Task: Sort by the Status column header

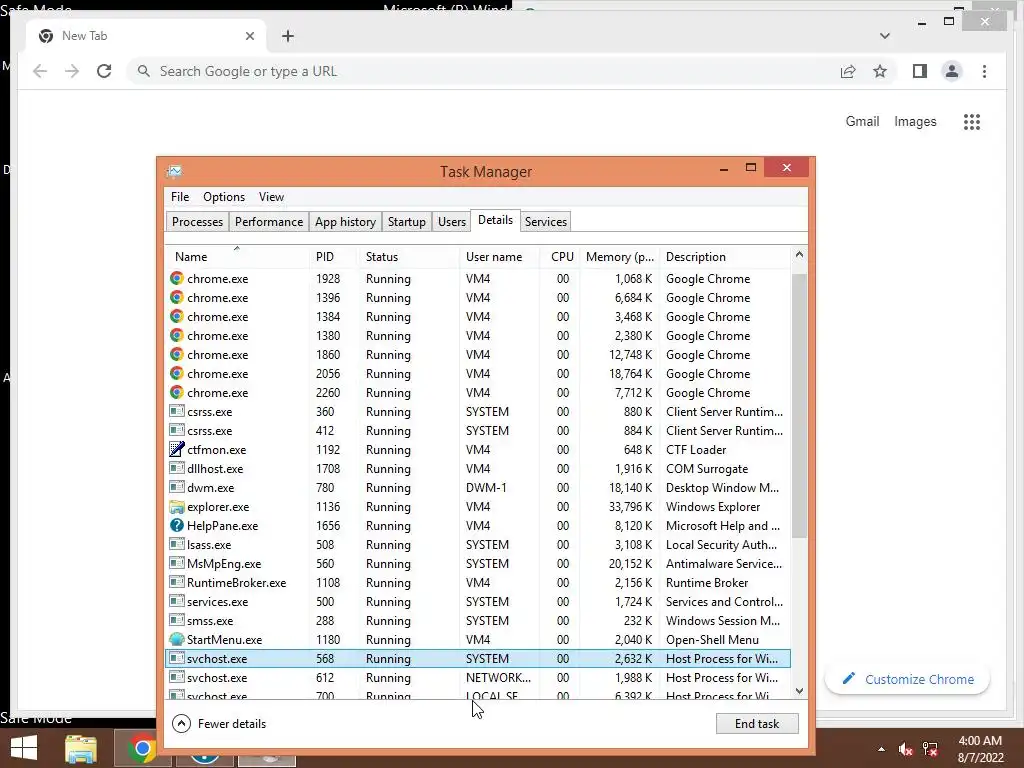Action: click(x=409, y=257)
